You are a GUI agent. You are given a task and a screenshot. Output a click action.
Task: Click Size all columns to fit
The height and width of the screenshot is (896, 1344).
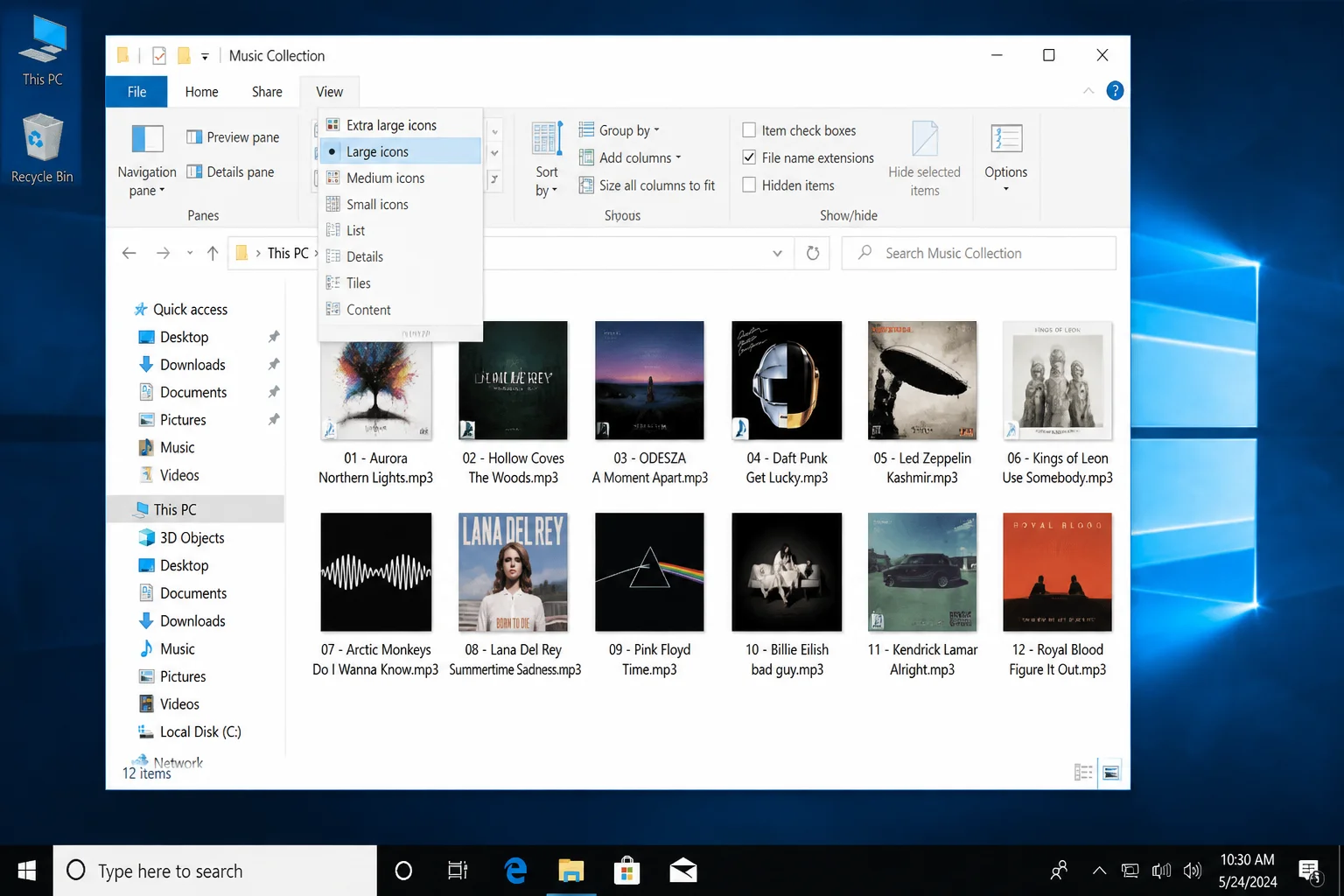[x=647, y=185]
